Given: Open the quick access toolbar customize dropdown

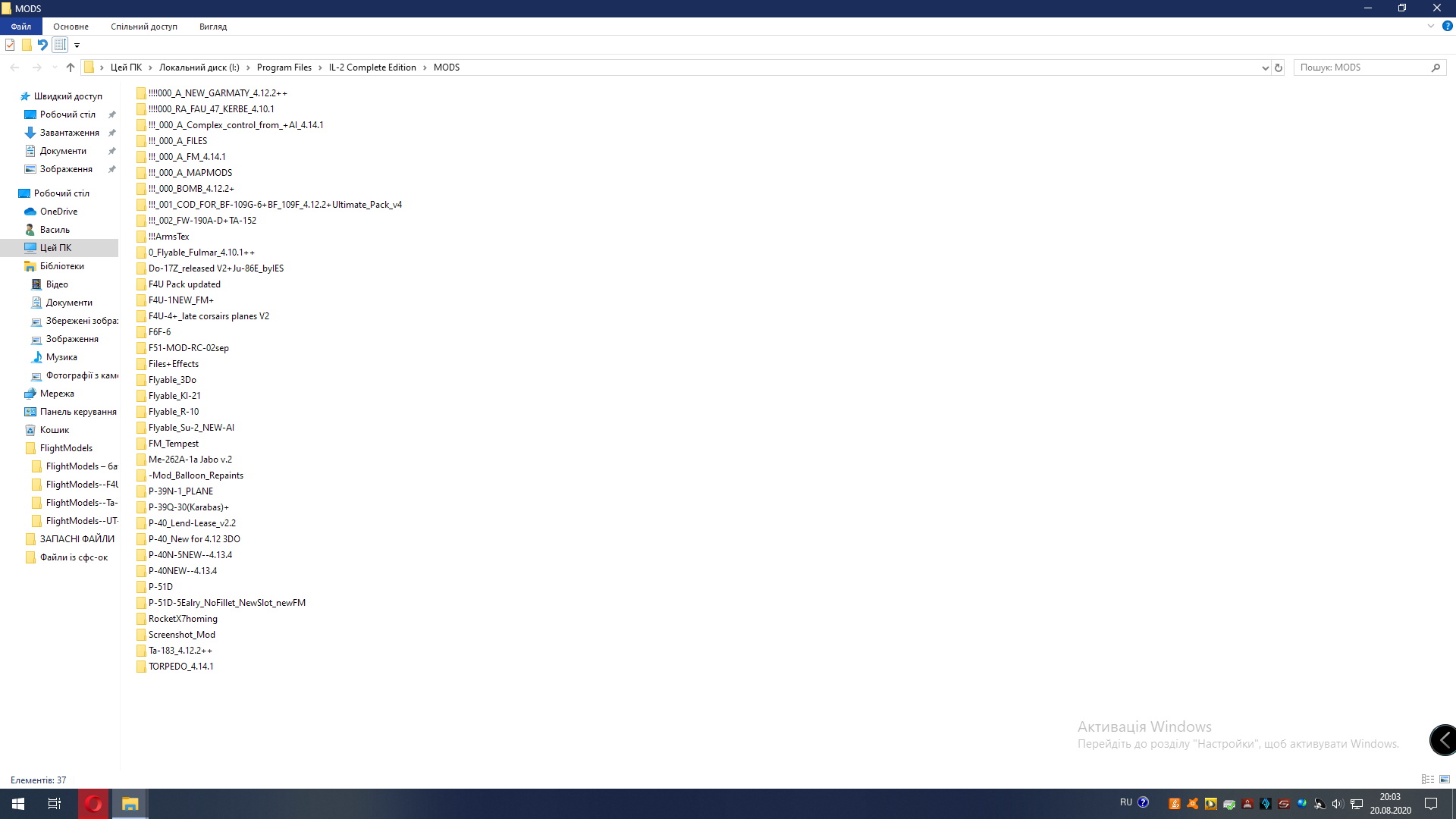Looking at the screenshot, I should (x=77, y=45).
